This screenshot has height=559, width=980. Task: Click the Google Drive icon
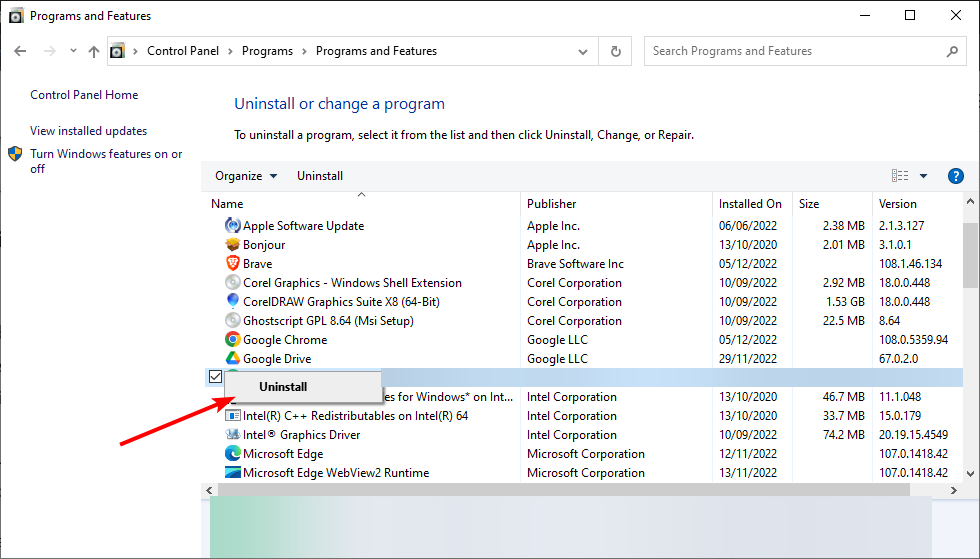[232, 358]
